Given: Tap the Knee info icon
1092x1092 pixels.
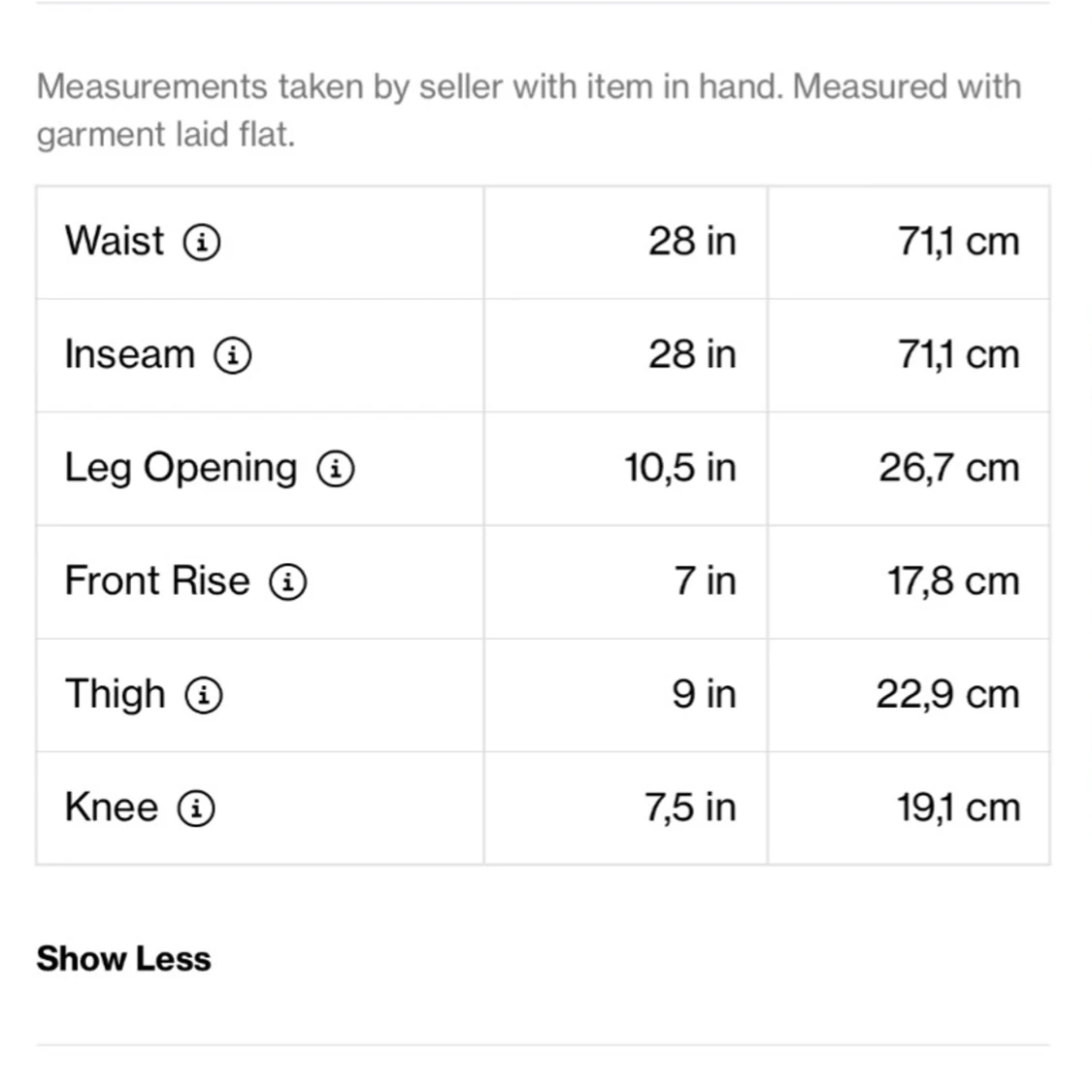Looking at the screenshot, I should click(x=196, y=808).
